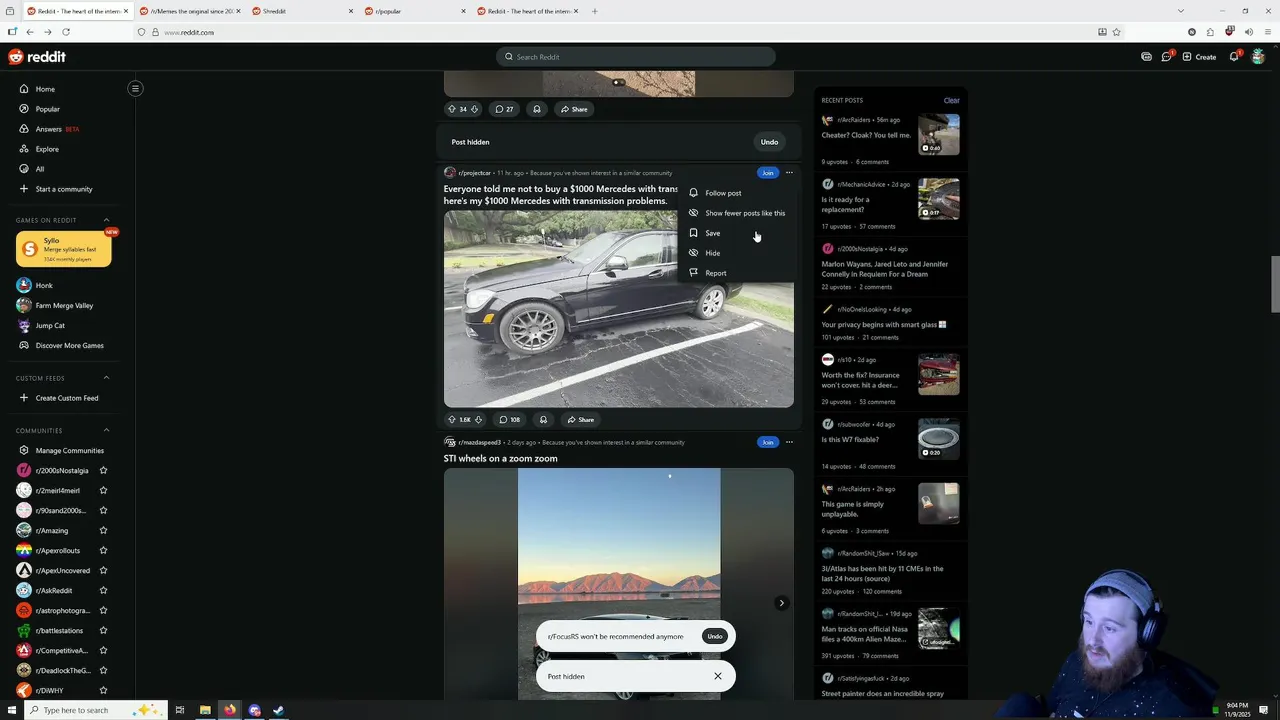Reload the page in browser toolbar
Viewport: 1280px width, 720px height.
tap(65, 32)
